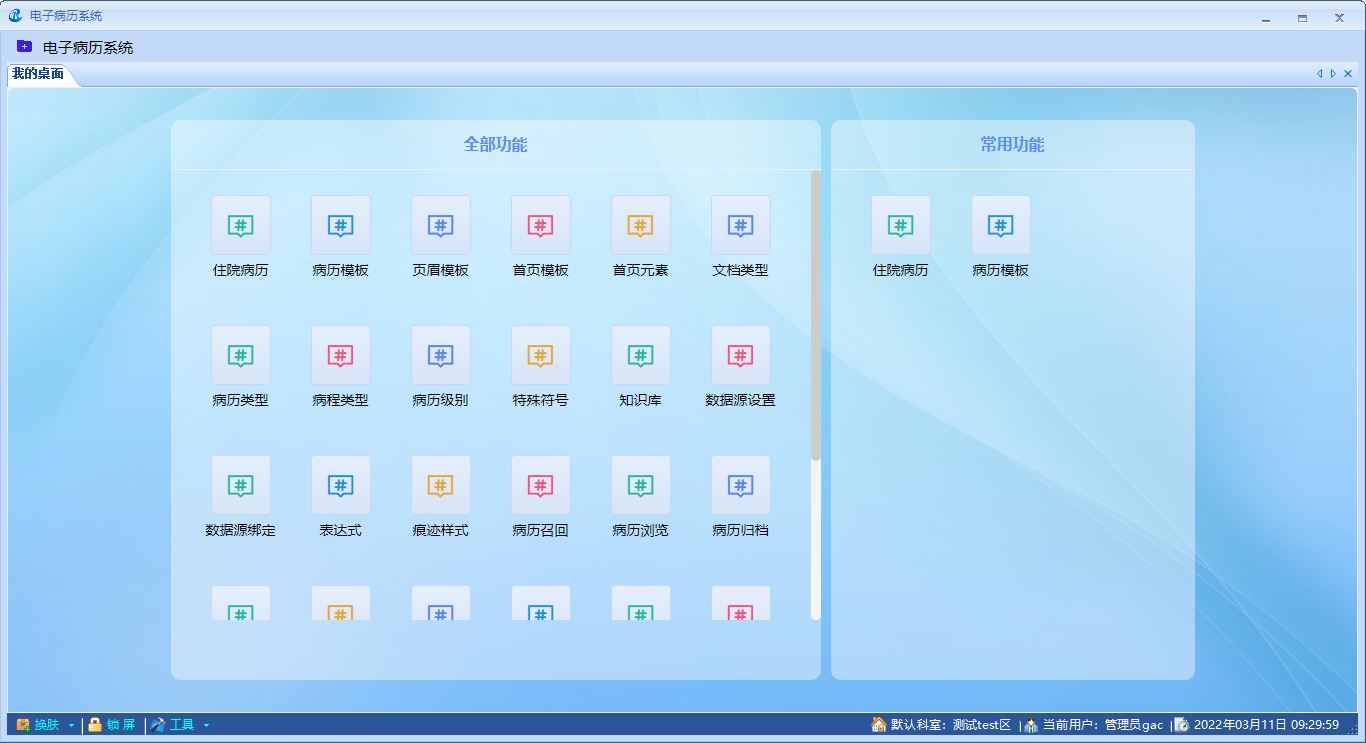Open 住院病历 in the 常用功能 panel

[x=901, y=226]
